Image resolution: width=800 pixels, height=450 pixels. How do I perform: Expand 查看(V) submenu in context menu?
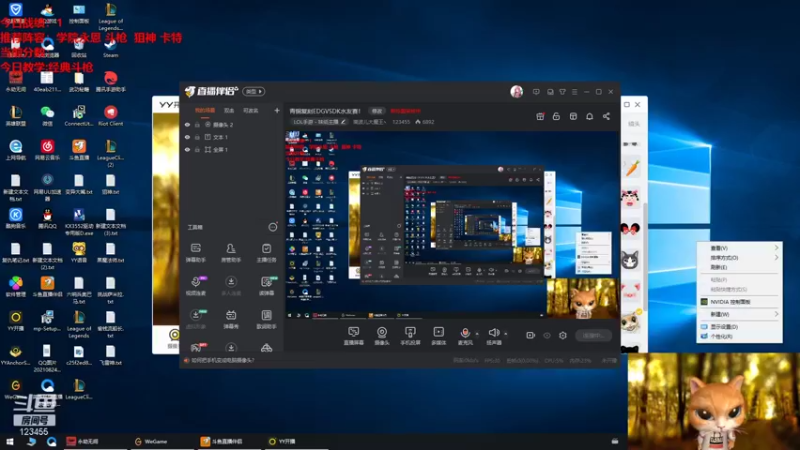(x=740, y=248)
